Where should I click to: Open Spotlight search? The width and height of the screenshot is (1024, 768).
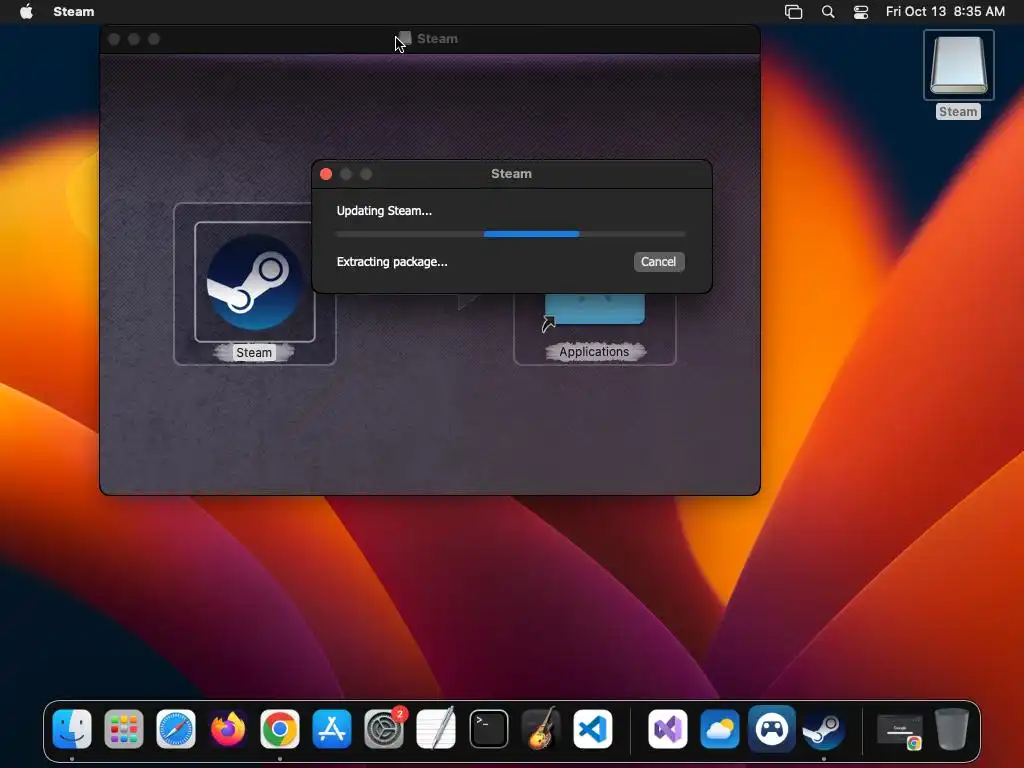point(828,12)
